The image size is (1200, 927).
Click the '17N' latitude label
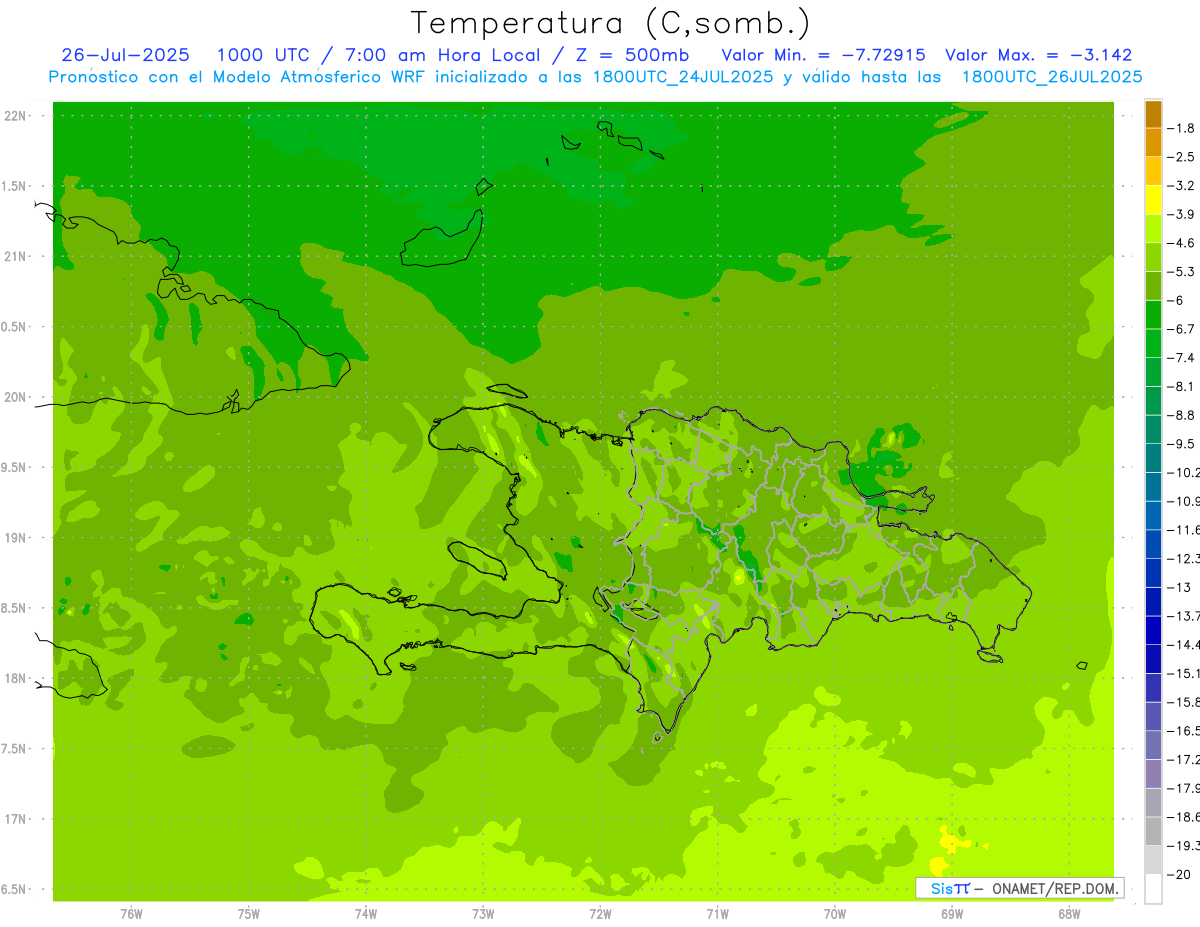17,819
